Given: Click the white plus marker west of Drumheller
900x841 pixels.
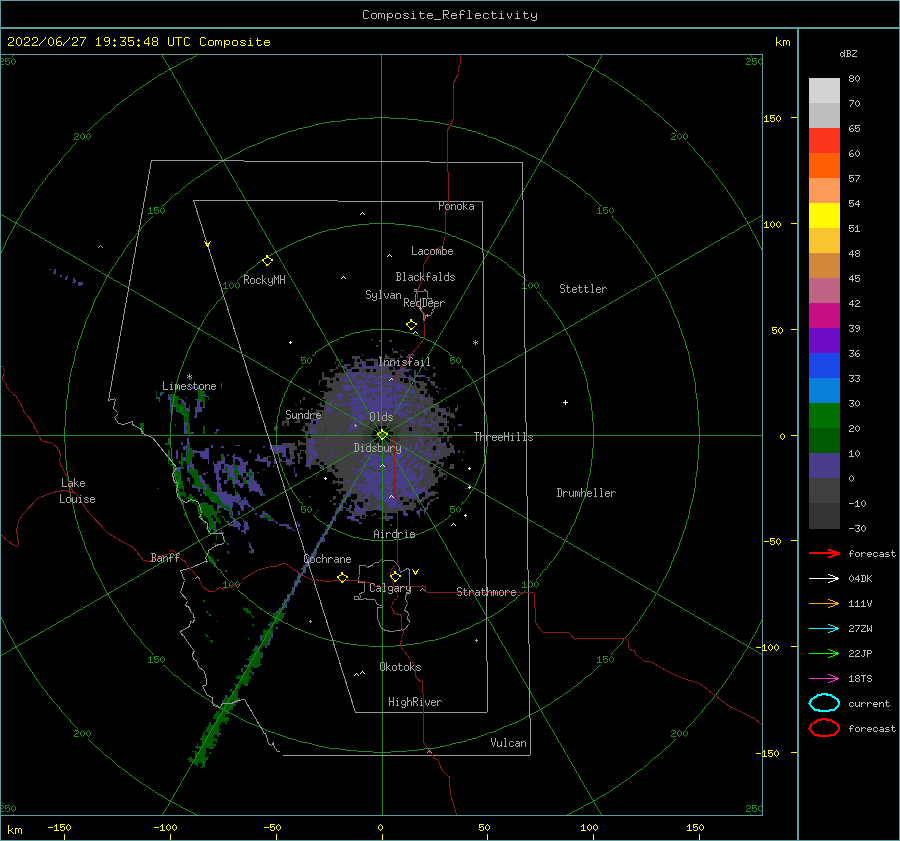Looking at the screenshot, I should [565, 402].
